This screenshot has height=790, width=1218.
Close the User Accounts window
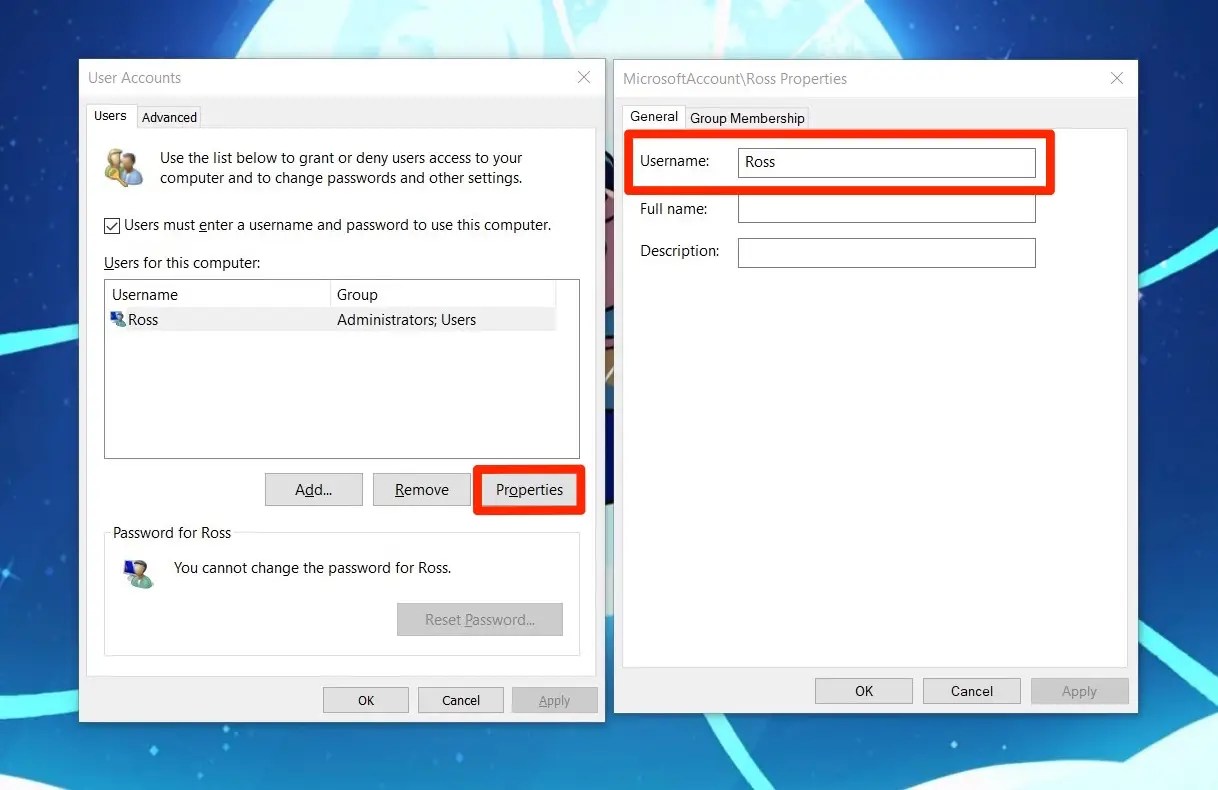tap(584, 77)
